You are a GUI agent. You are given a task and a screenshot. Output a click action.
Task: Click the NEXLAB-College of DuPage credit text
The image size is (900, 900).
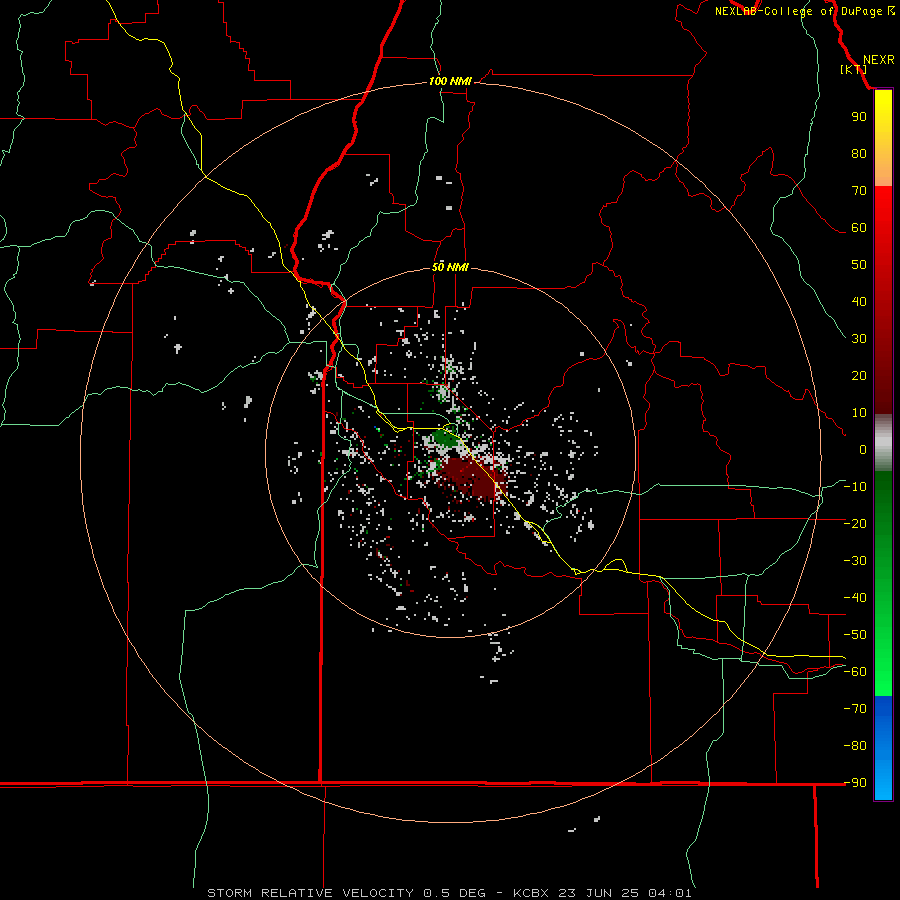click(804, 11)
